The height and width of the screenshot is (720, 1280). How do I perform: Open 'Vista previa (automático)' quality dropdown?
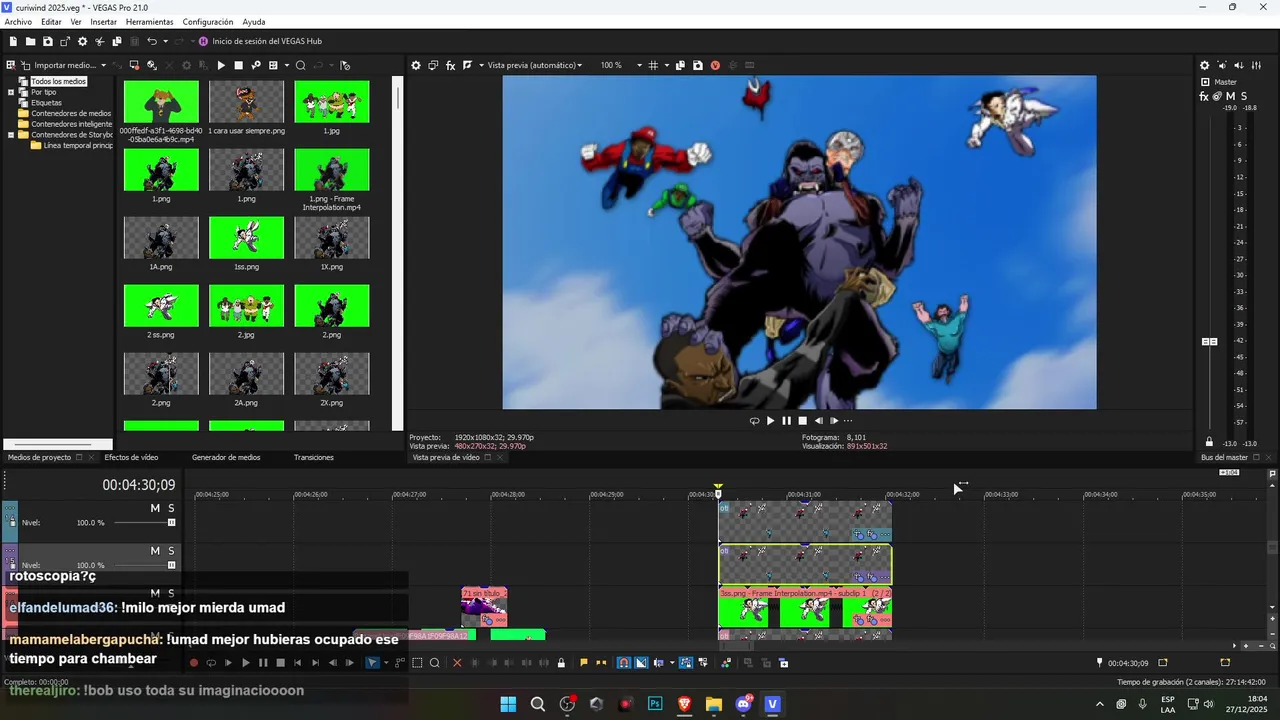pos(535,65)
